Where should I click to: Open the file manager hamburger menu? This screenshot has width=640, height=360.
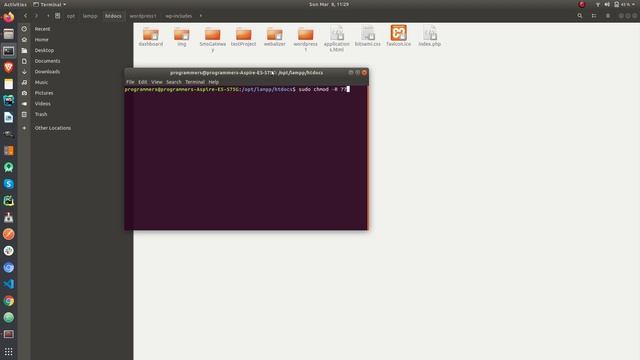pos(608,16)
